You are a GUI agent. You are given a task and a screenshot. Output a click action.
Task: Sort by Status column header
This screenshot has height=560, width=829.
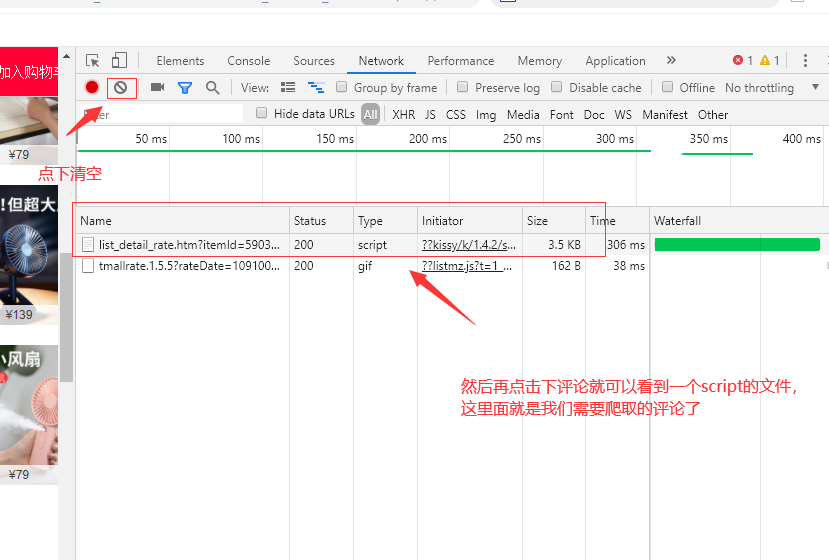click(321, 221)
